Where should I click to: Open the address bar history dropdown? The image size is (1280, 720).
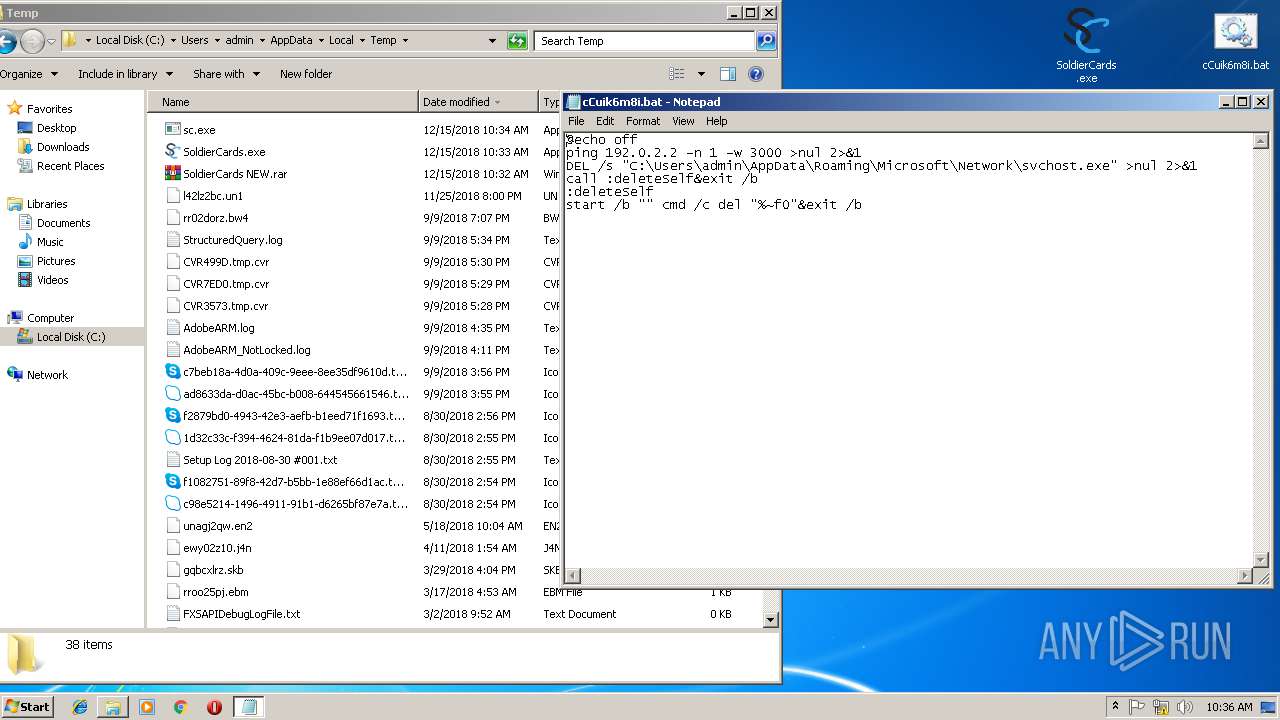point(492,41)
